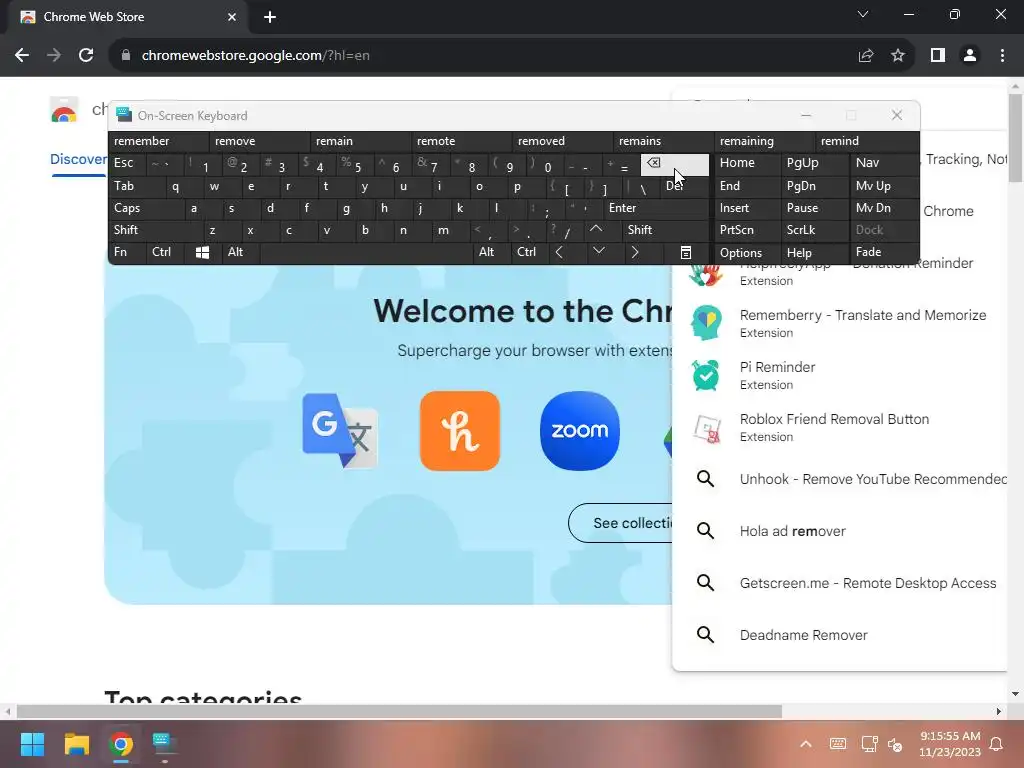Click the Enter key on keyboard
This screenshot has width=1024, height=768.
(656, 208)
